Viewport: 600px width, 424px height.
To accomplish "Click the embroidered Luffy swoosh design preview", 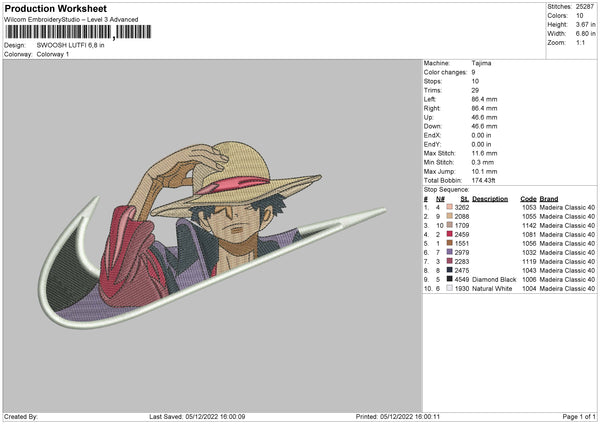I will point(213,235).
